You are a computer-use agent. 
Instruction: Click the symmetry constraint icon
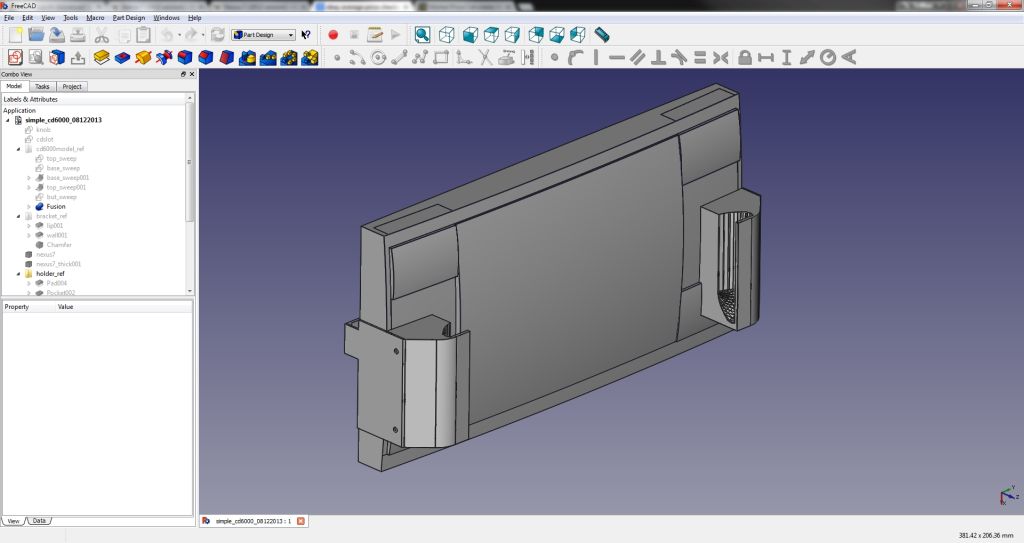(720, 58)
